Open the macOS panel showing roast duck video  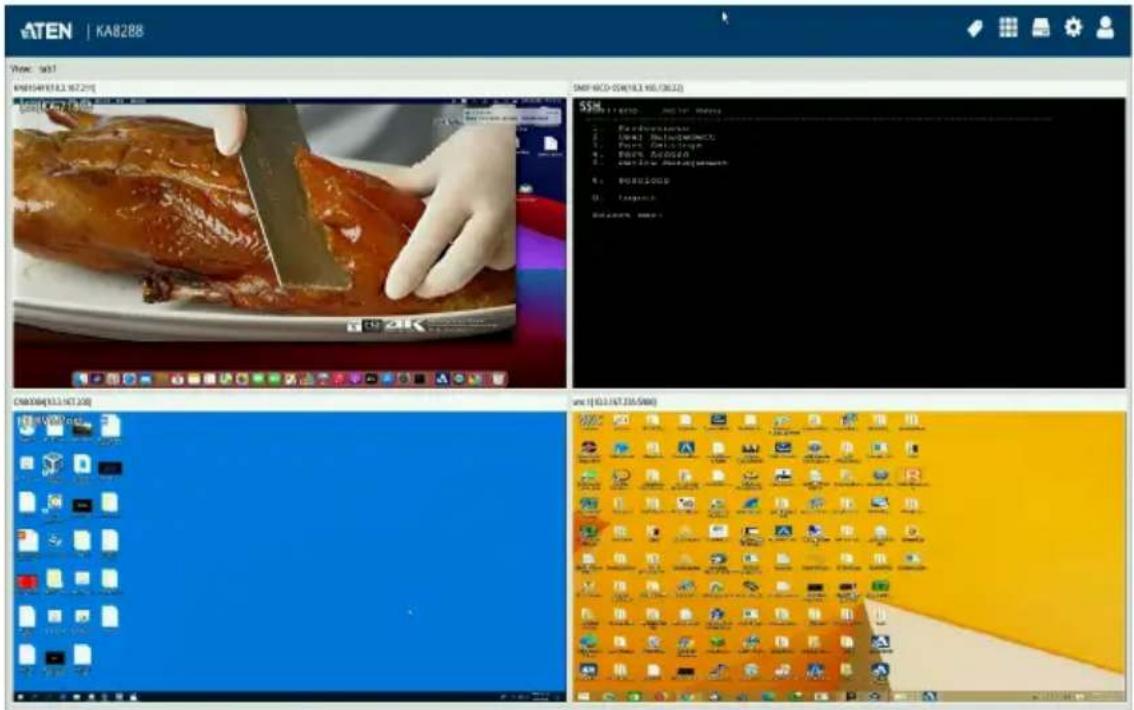coord(289,243)
